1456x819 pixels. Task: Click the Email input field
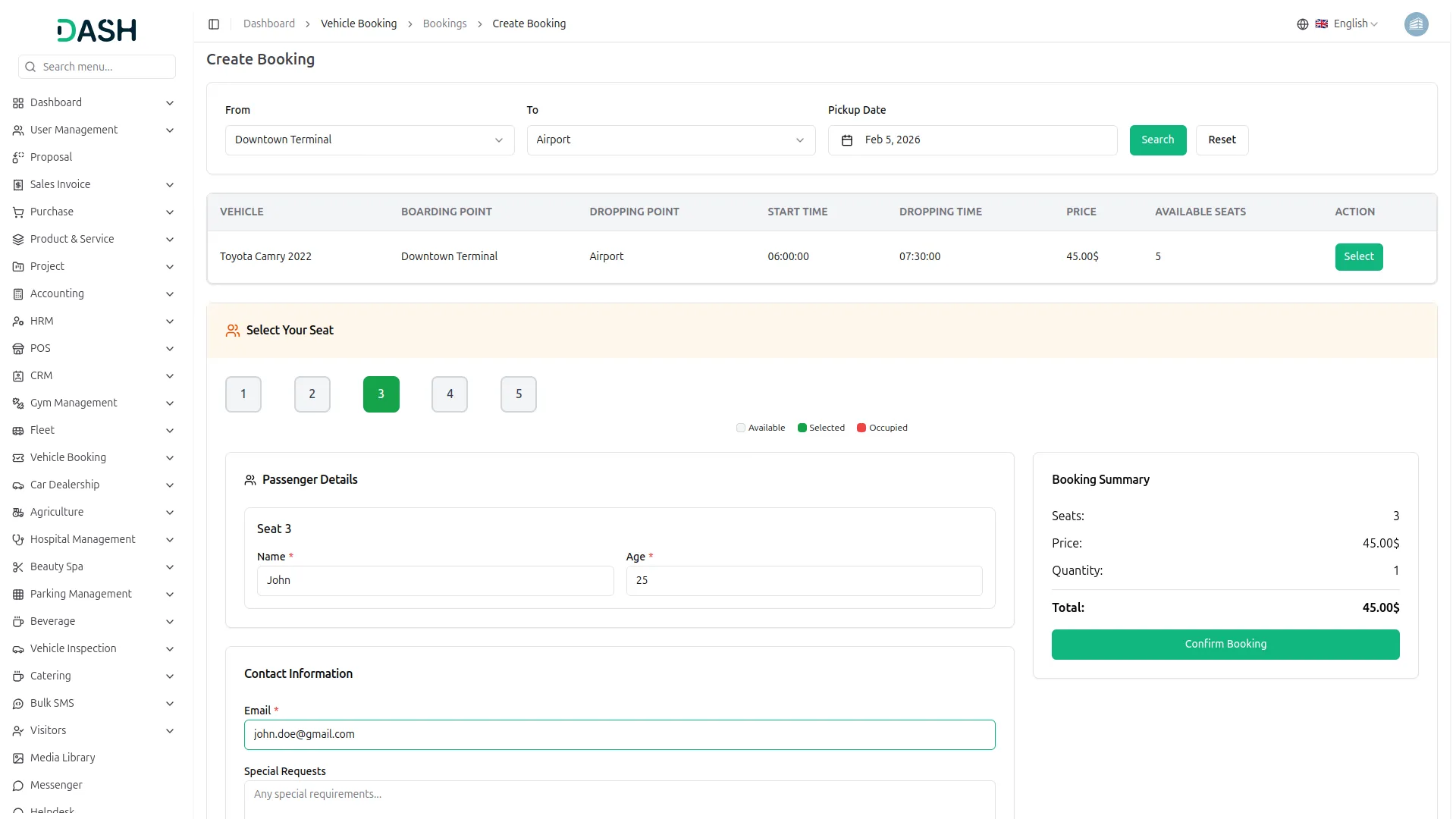(x=620, y=735)
